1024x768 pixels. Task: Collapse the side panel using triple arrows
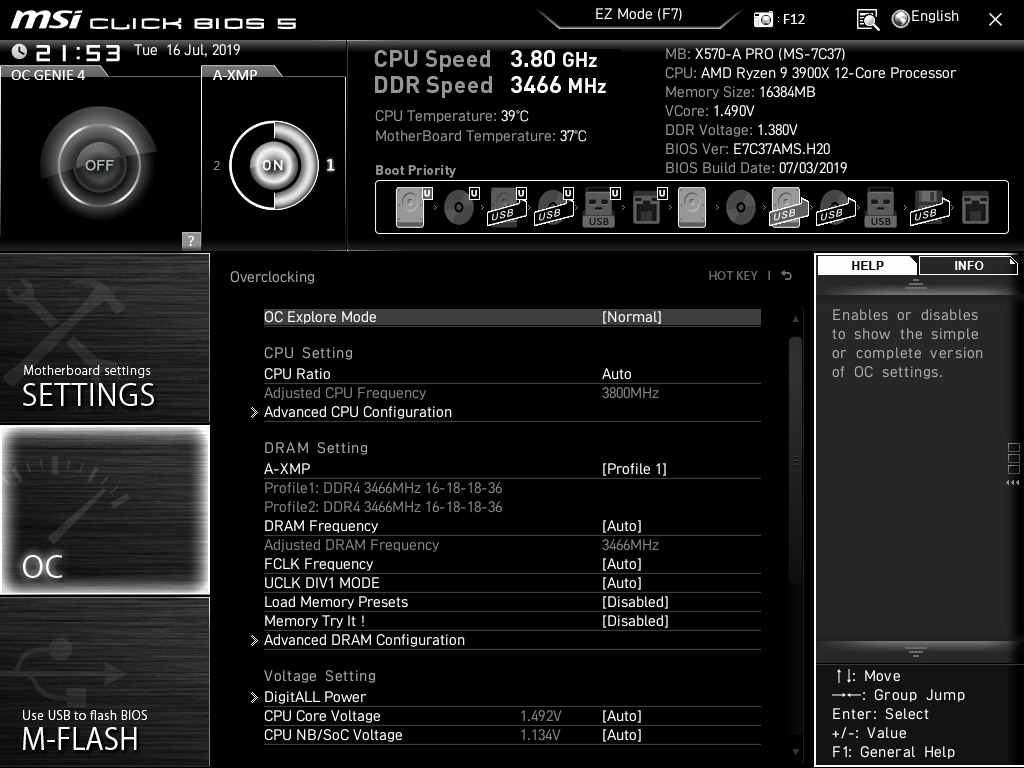pyautogui.click(x=1013, y=483)
